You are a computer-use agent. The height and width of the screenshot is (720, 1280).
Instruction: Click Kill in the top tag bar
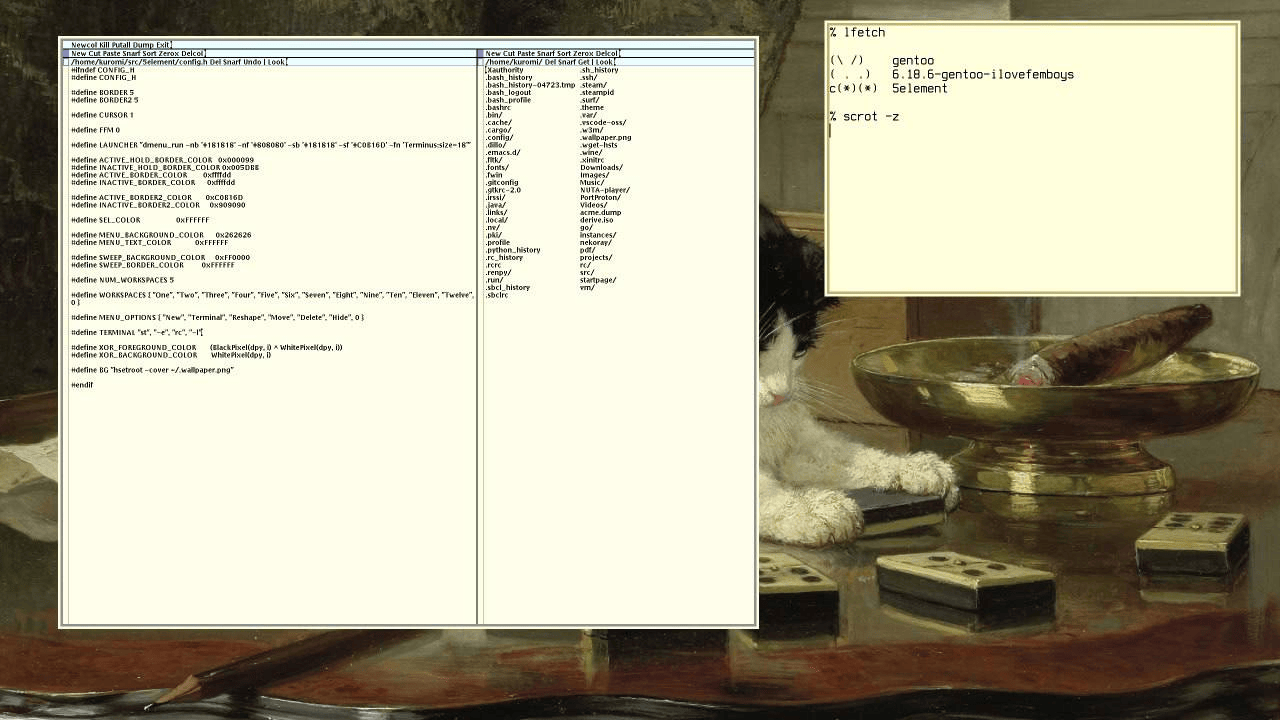click(x=104, y=45)
